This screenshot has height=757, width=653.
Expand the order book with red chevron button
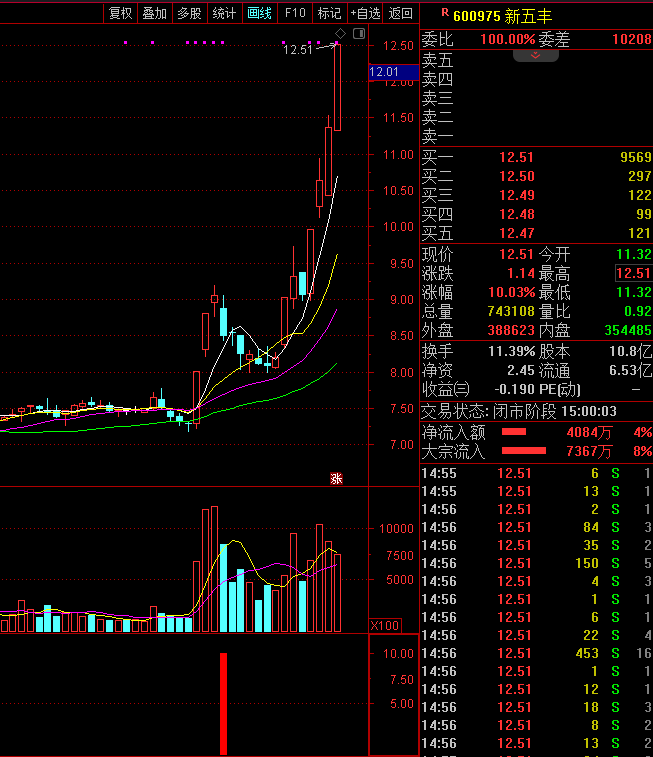(x=536, y=55)
